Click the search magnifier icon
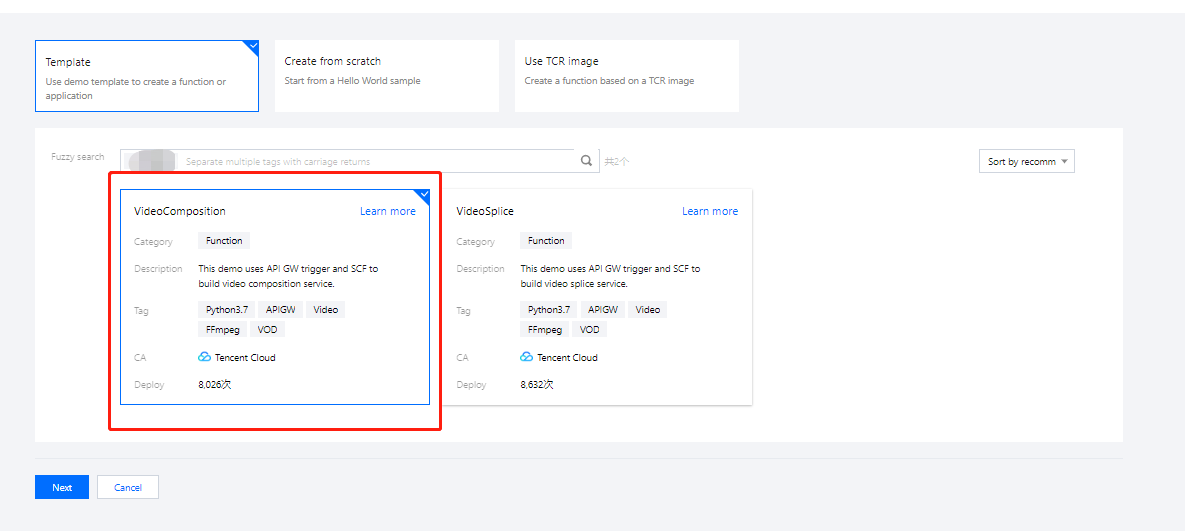Image resolution: width=1185 pixels, height=531 pixels. click(587, 161)
